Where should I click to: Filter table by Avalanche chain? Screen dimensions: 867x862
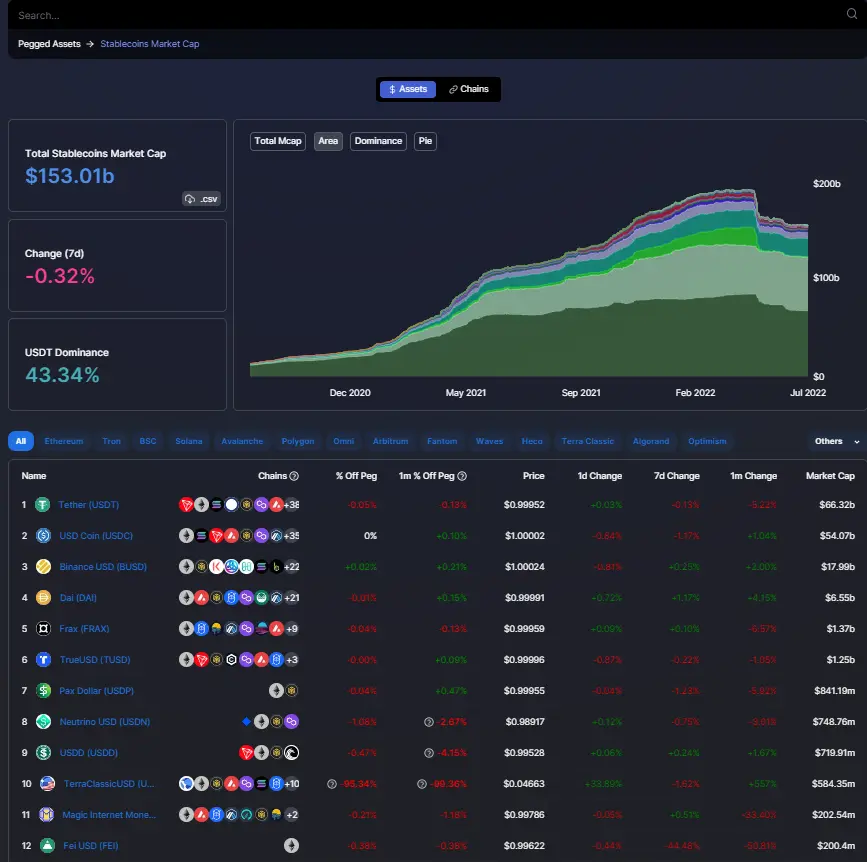pos(242,441)
